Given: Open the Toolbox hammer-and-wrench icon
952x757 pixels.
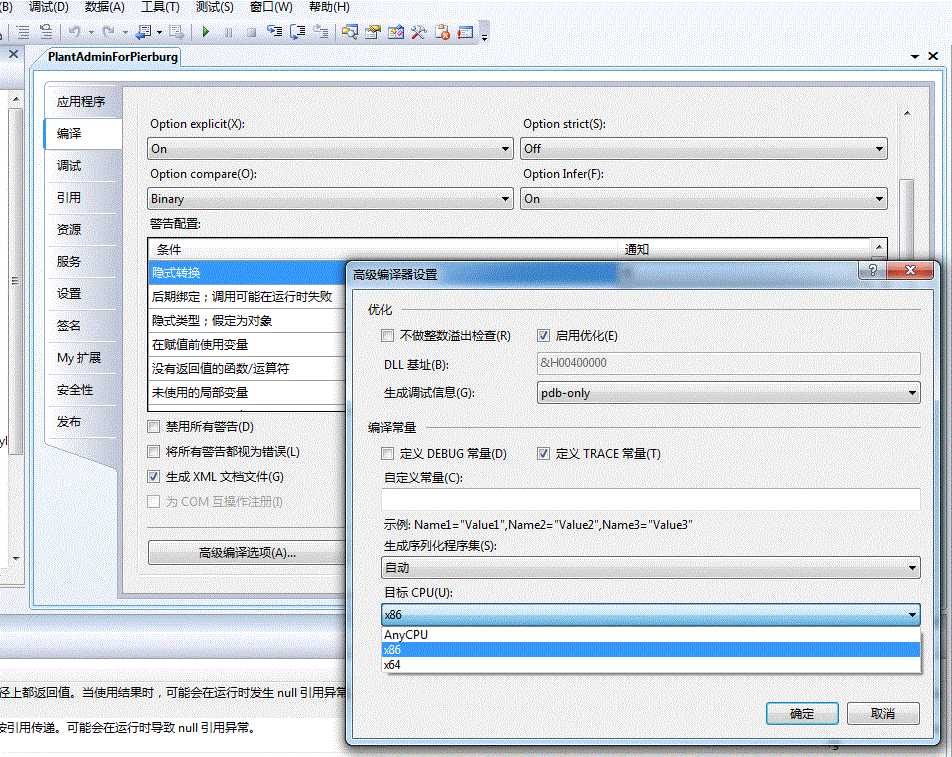Looking at the screenshot, I should [x=419, y=32].
